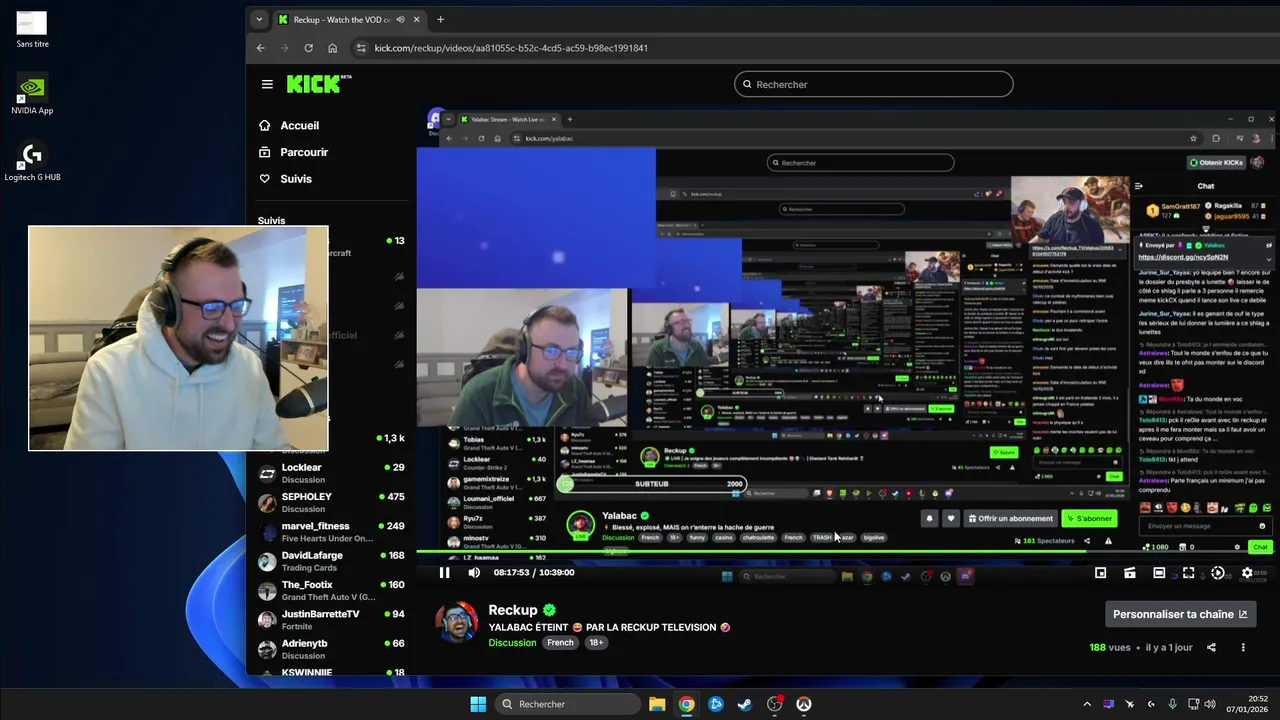Open a new browser tab
The width and height of the screenshot is (1280, 720).
[440, 19]
